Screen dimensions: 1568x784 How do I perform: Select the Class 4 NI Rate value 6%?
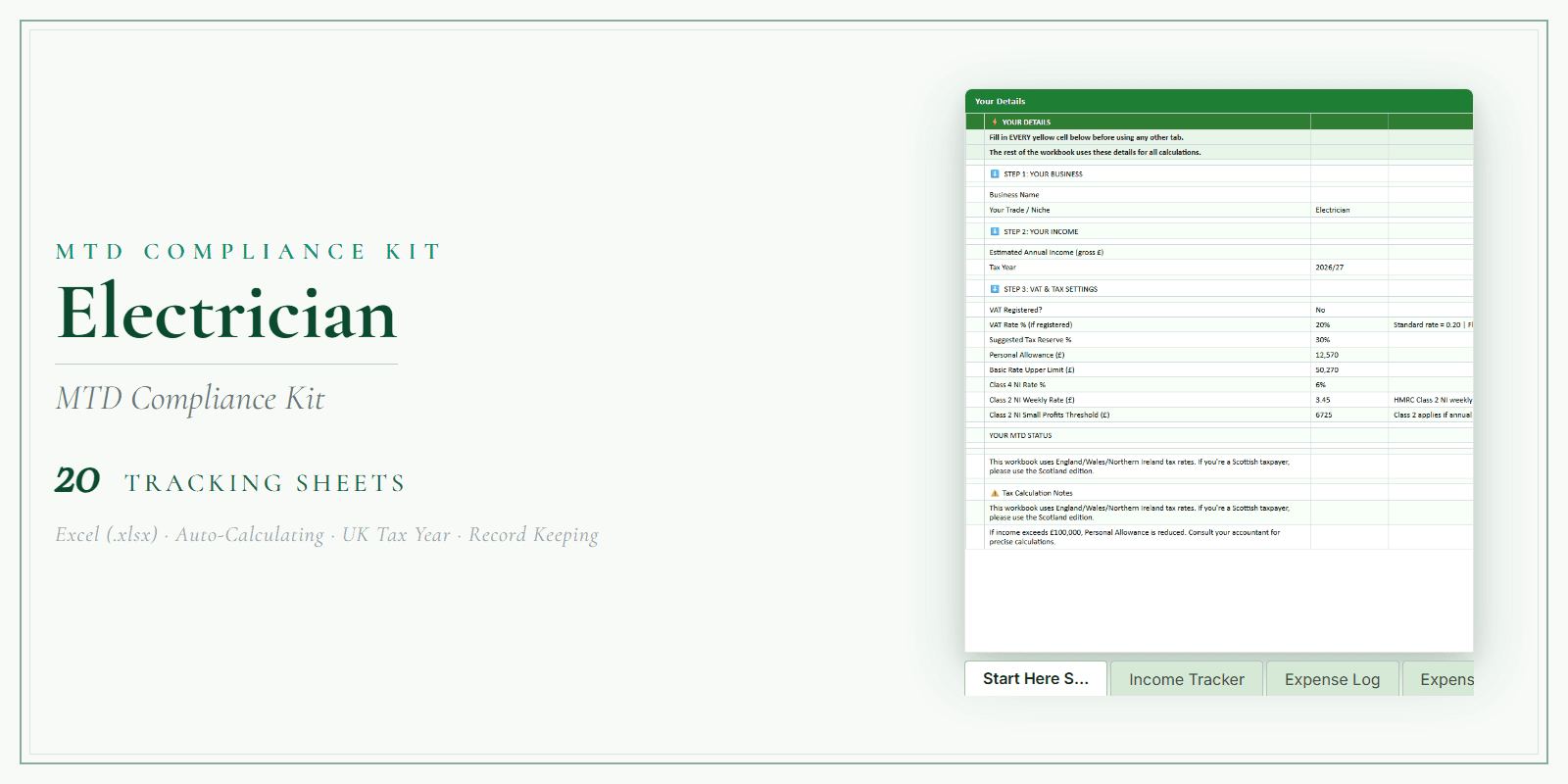click(x=1349, y=384)
